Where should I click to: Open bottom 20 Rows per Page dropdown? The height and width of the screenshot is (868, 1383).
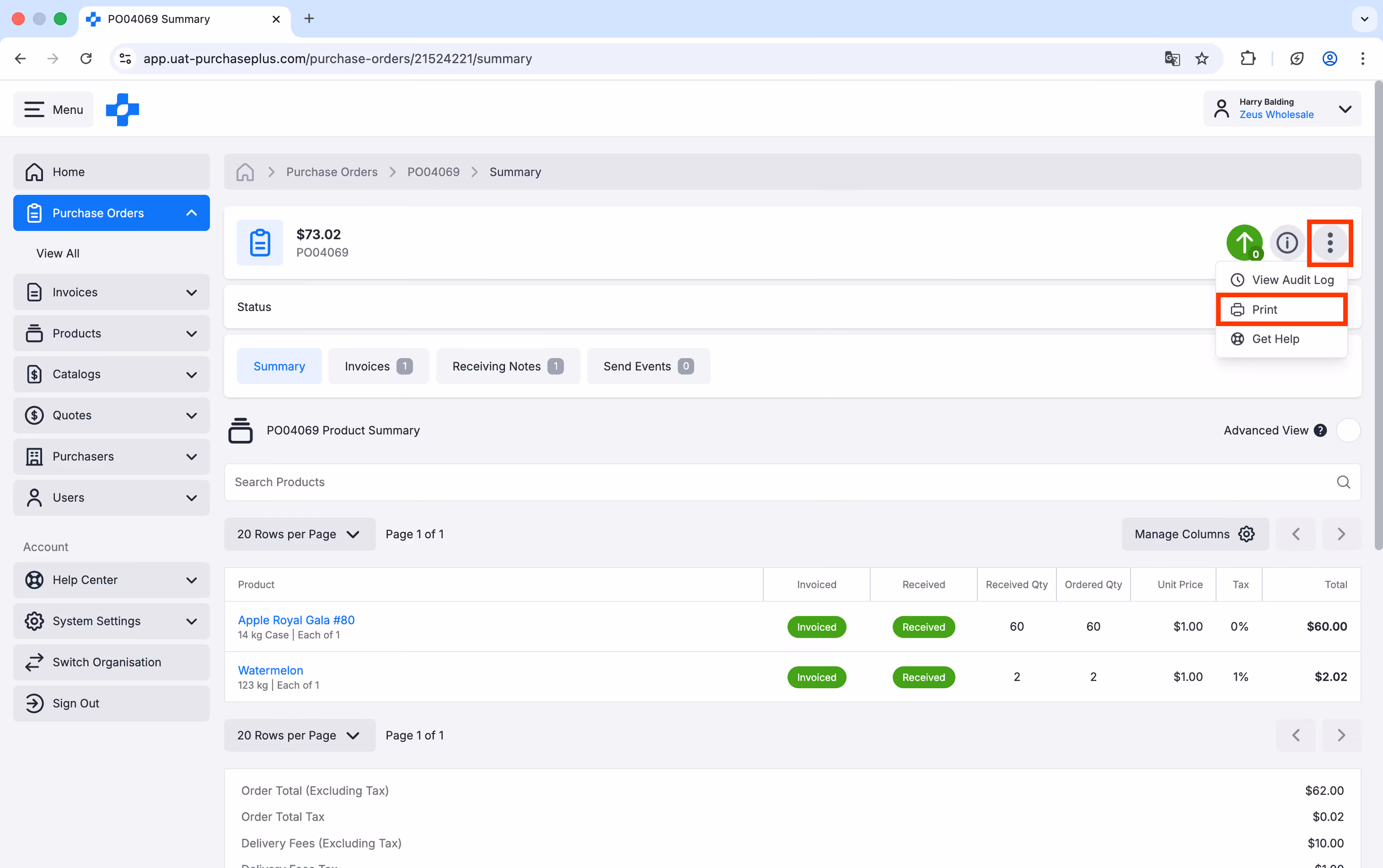[x=299, y=736]
